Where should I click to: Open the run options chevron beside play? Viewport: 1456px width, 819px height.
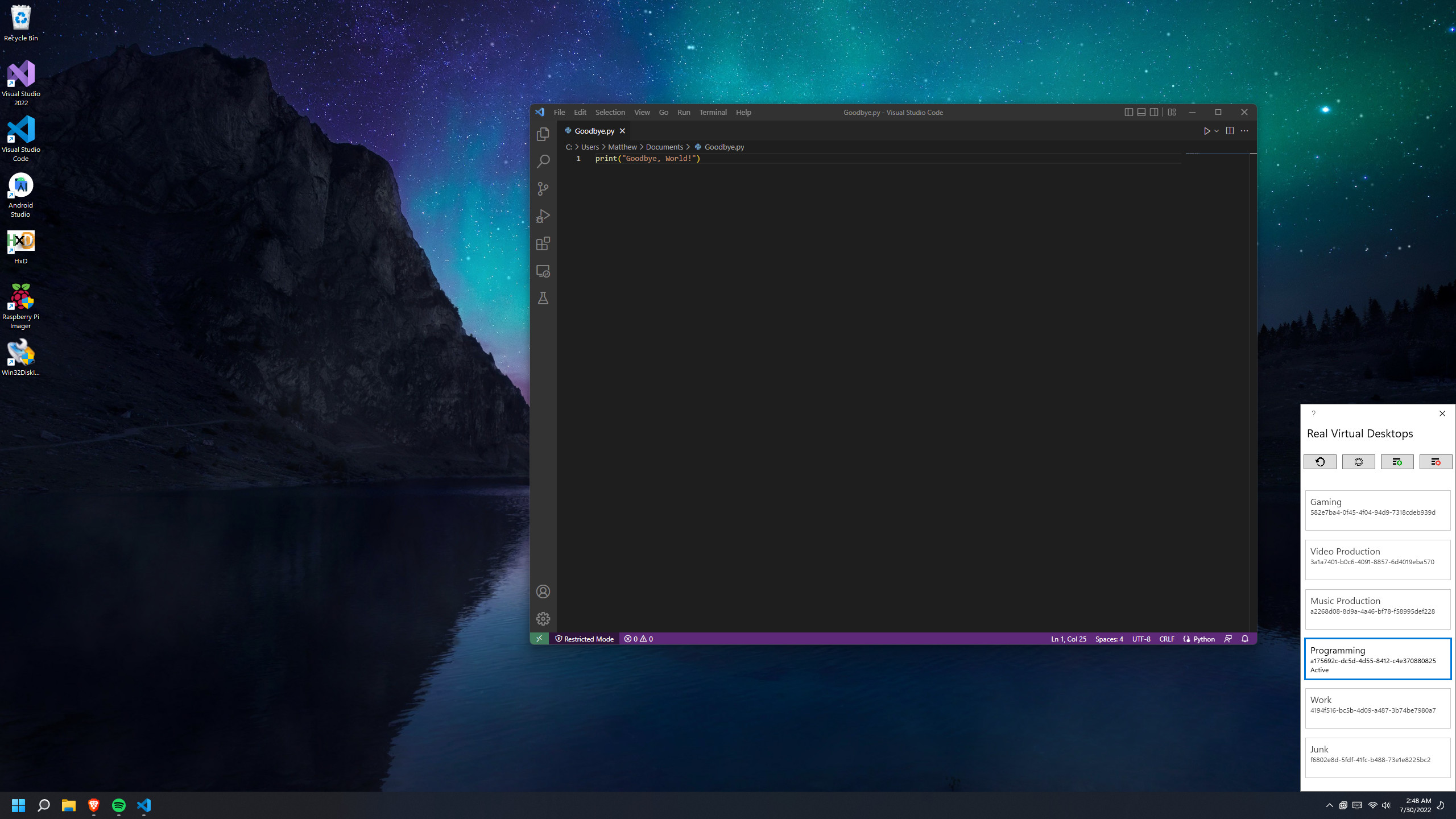[x=1217, y=131]
